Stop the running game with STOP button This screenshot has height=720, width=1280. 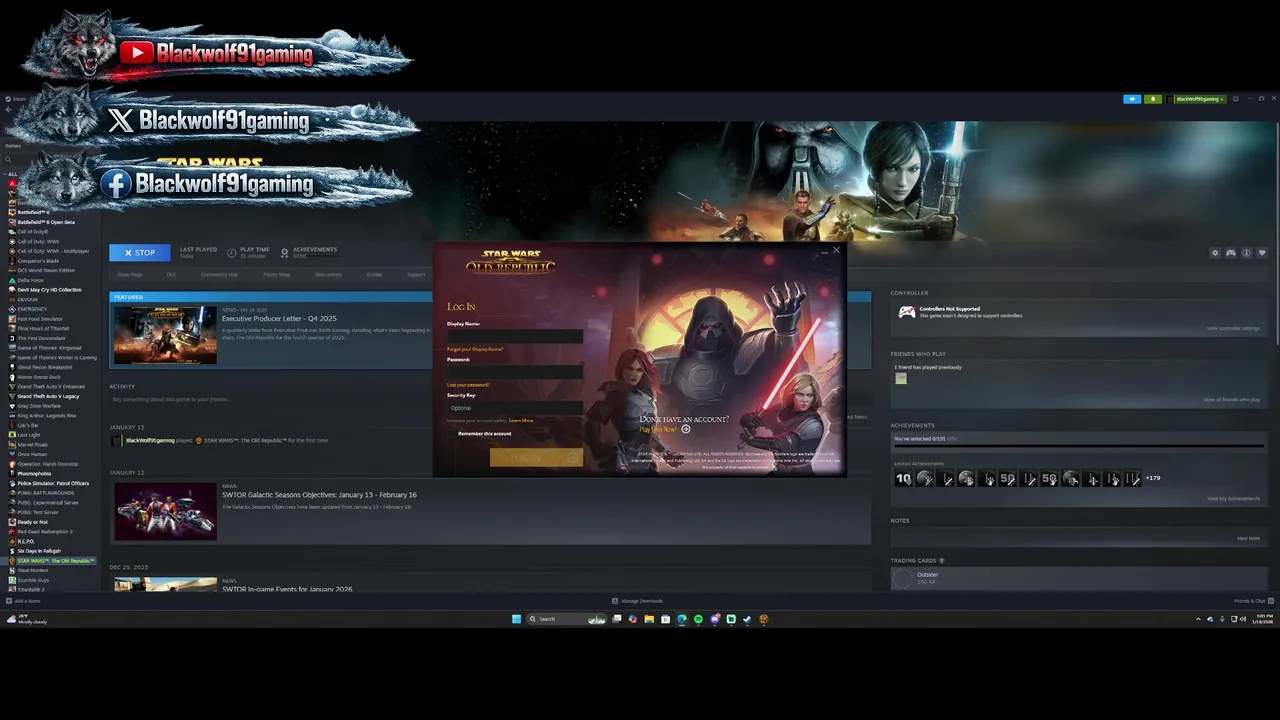(x=140, y=253)
